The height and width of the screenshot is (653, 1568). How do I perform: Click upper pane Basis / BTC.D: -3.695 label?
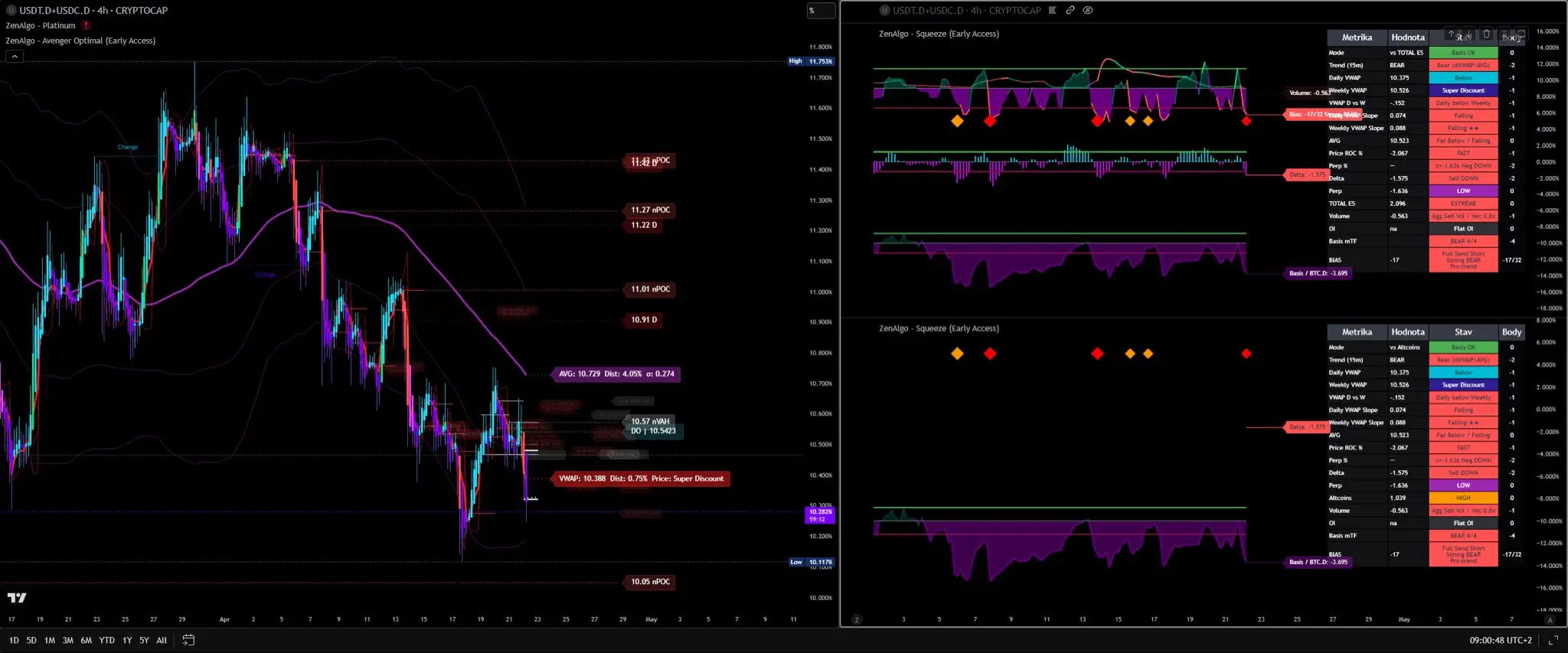pyautogui.click(x=1318, y=273)
